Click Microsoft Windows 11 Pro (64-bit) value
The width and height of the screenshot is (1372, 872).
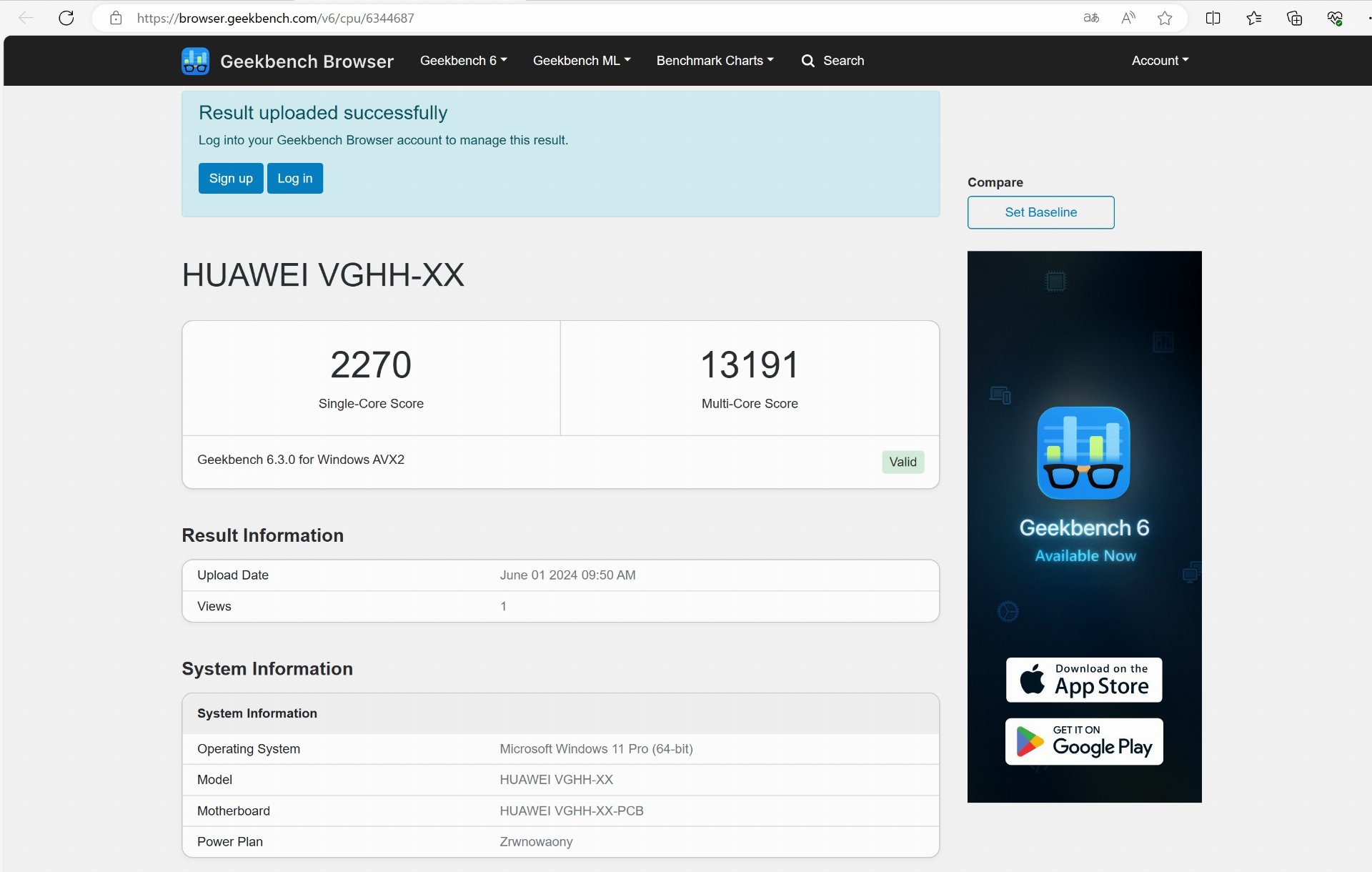point(596,749)
